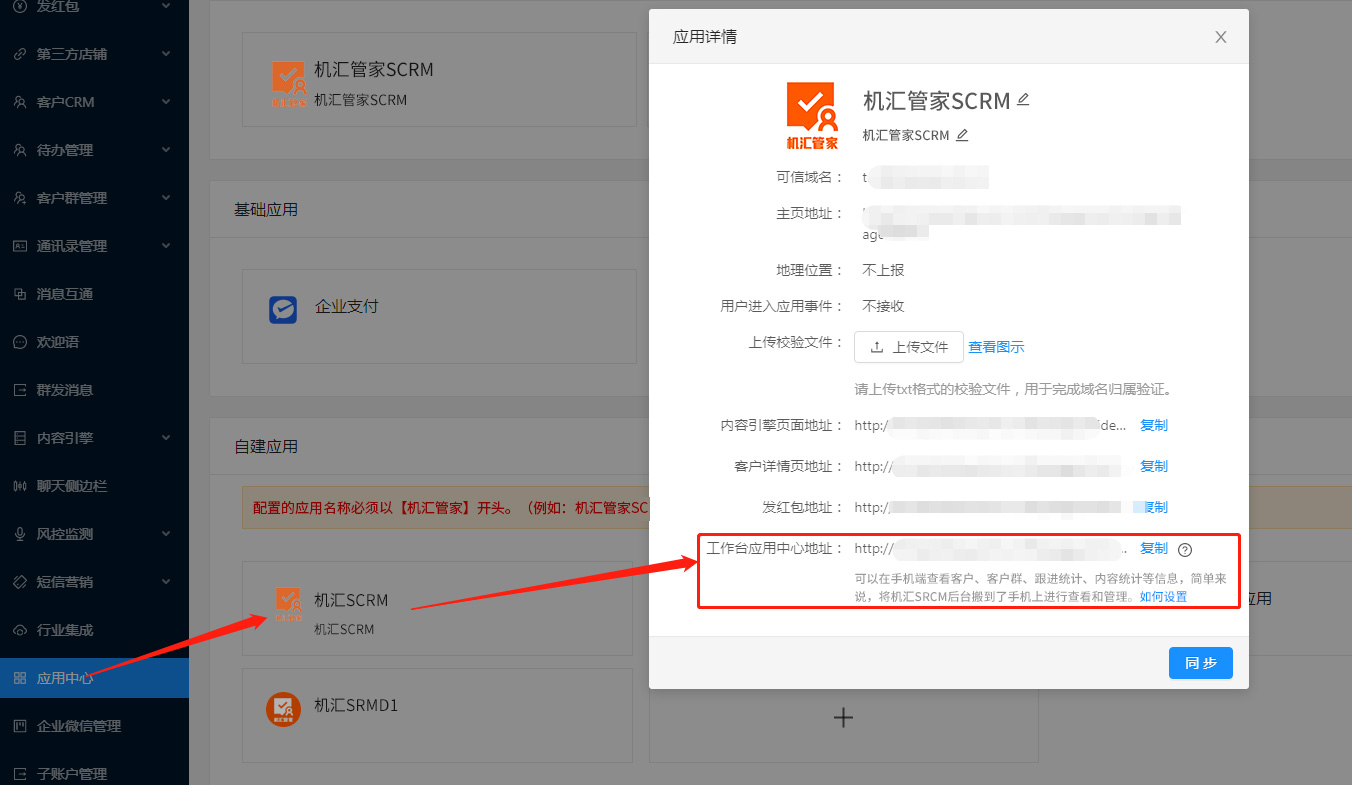Click the 通讯录管理 sidebar icon
The height and width of the screenshot is (785, 1352).
(19, 246)
